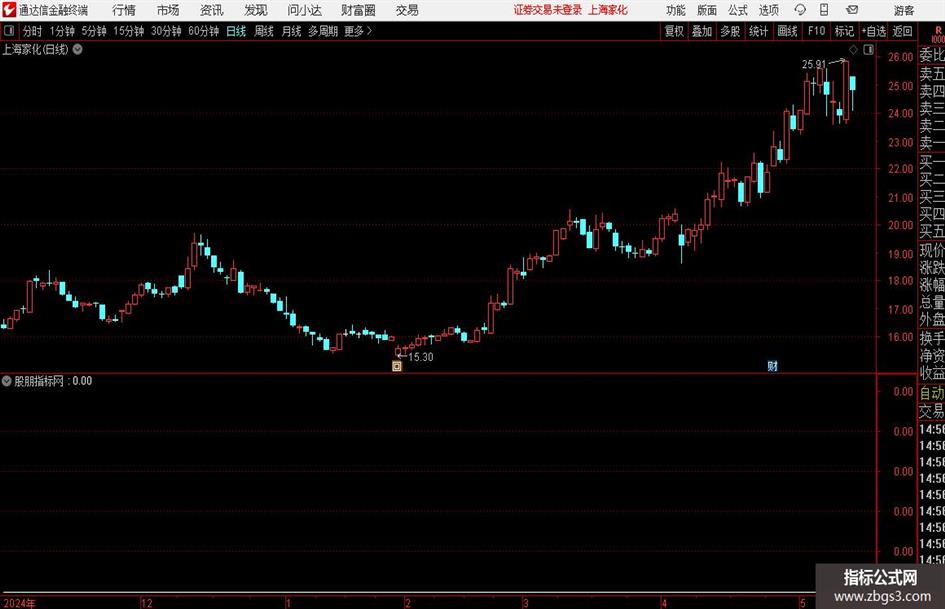Open the 选项 menu

point(769,10)
